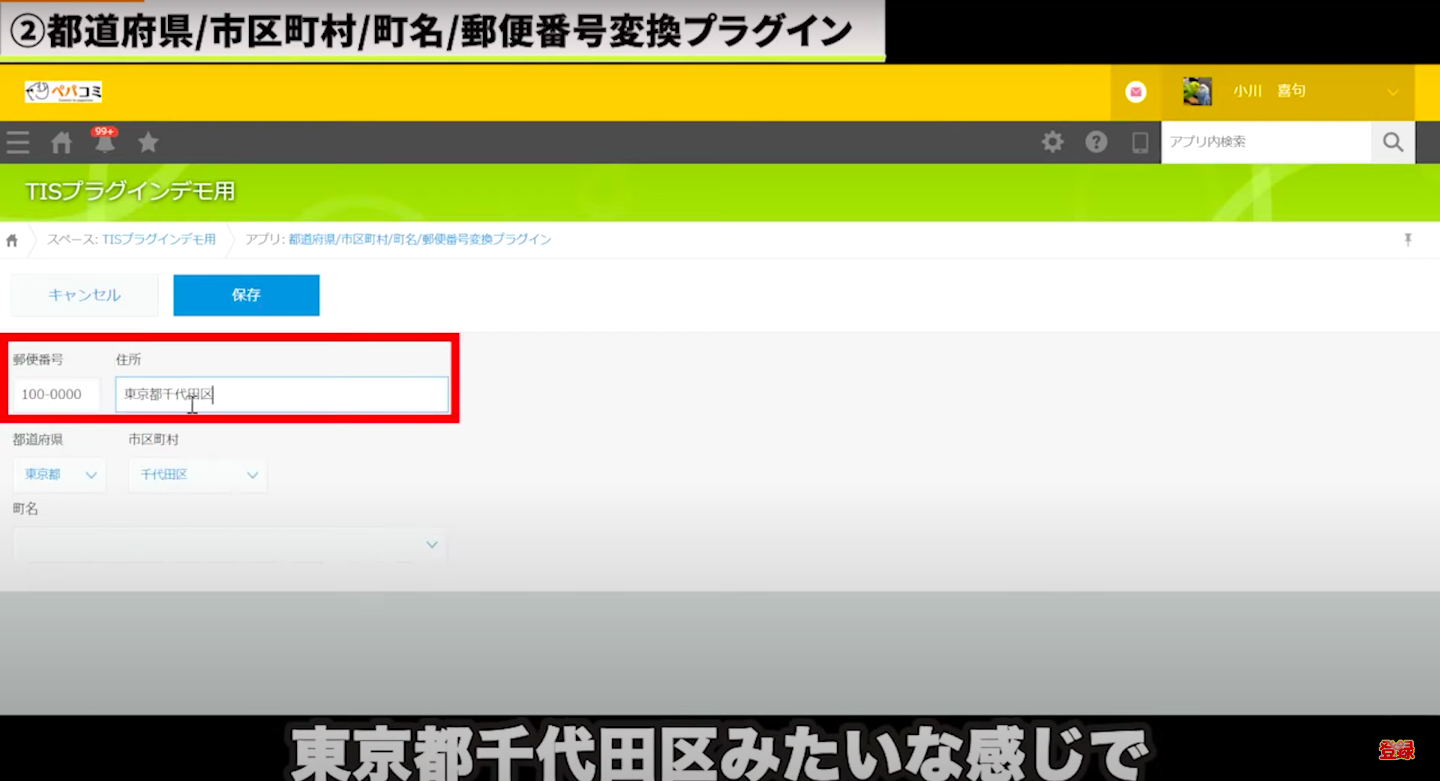Open the mail icon in yellow bar
The width and height of the screenshot is (1440, 781).
1135,92
